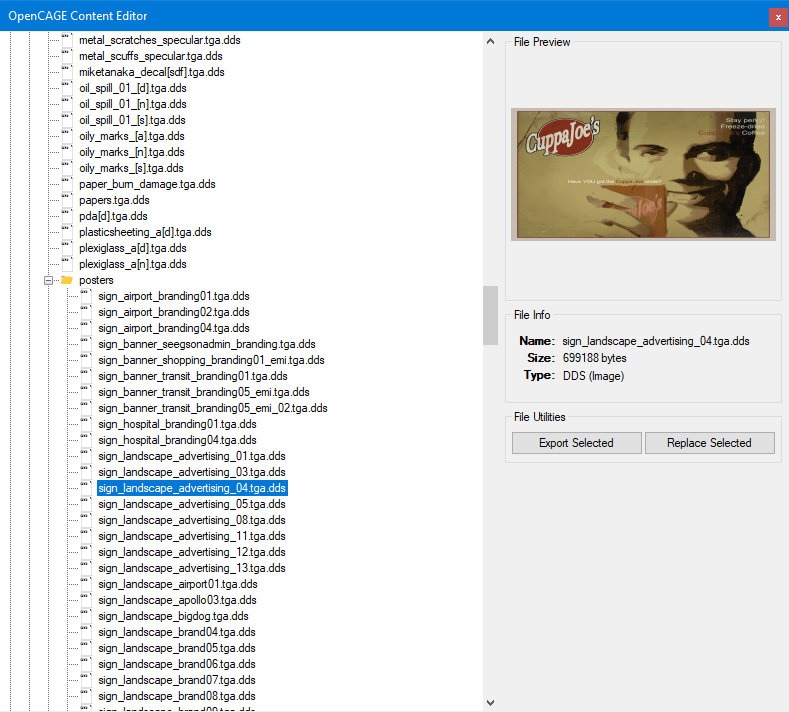Select sign_landscape_brand07.tga.dds
This screenshot has width=789, height=712.
[177, 680]
